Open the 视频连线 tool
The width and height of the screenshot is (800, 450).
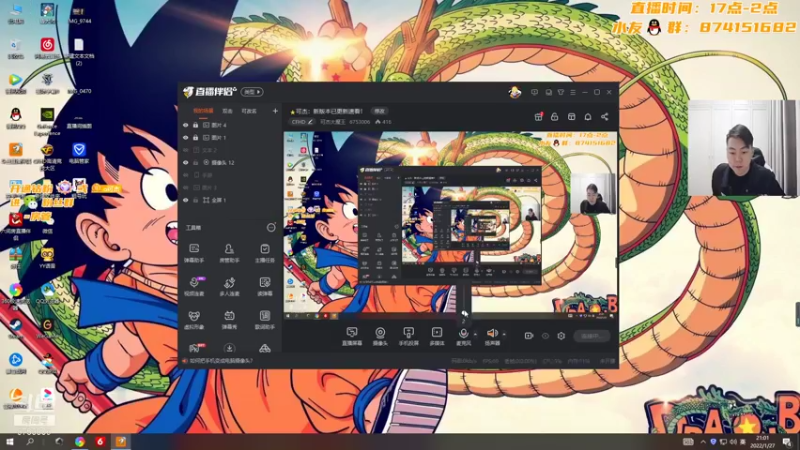[x=194, y=287]
